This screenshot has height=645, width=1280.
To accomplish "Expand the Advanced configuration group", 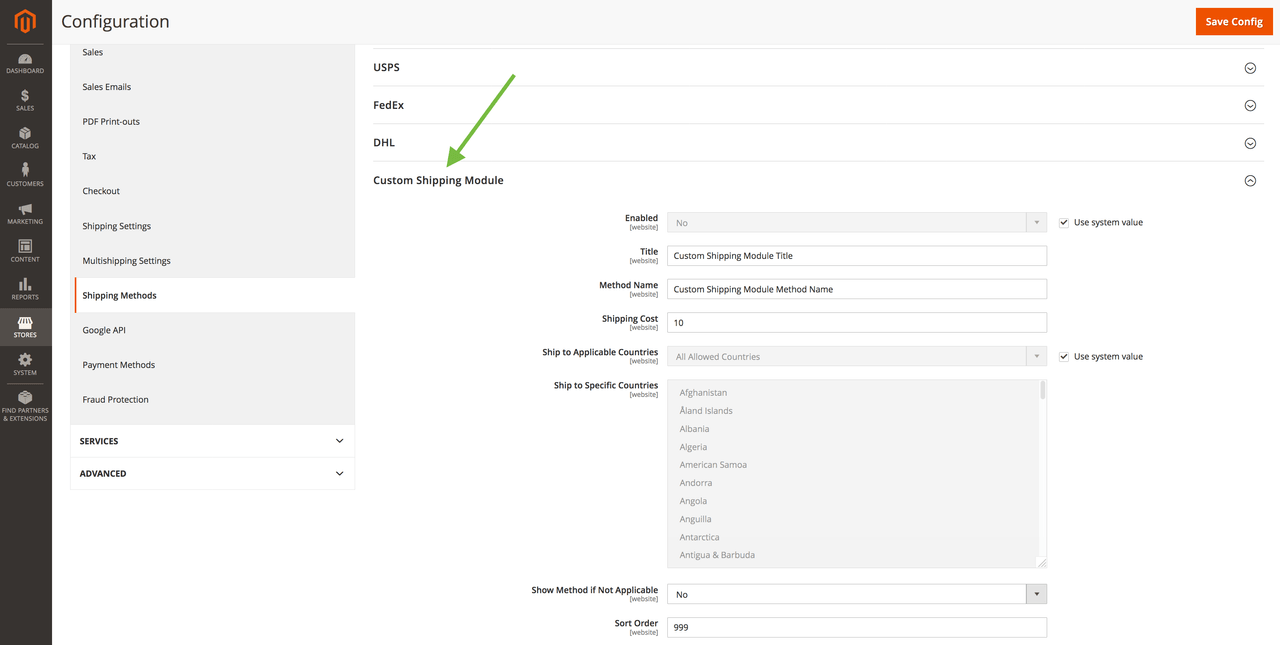I will (x=212, y=473).
